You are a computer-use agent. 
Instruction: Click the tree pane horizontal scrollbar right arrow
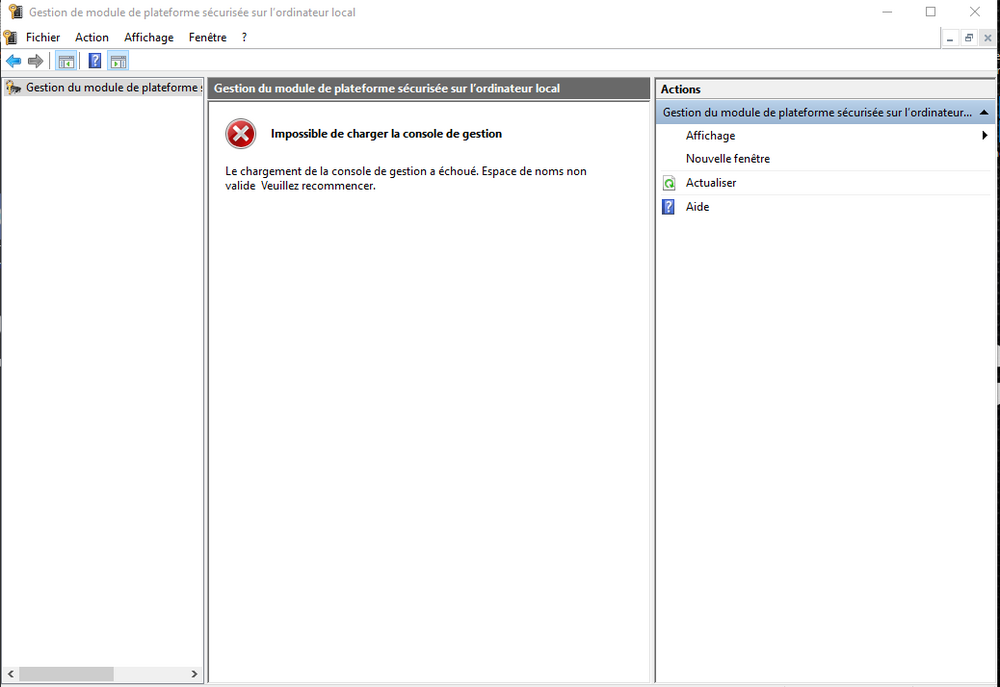point(195,674)
